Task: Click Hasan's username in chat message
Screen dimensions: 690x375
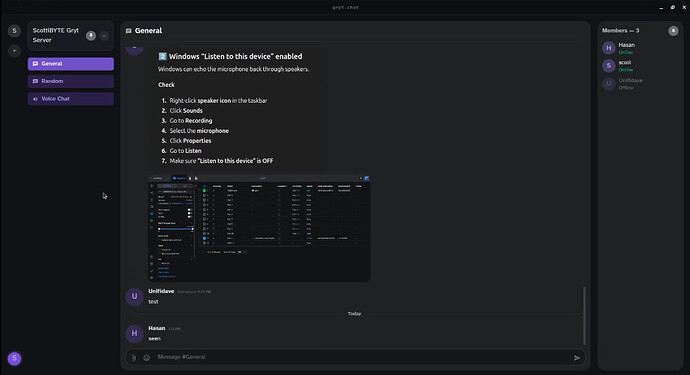Action: click(157, 328)
